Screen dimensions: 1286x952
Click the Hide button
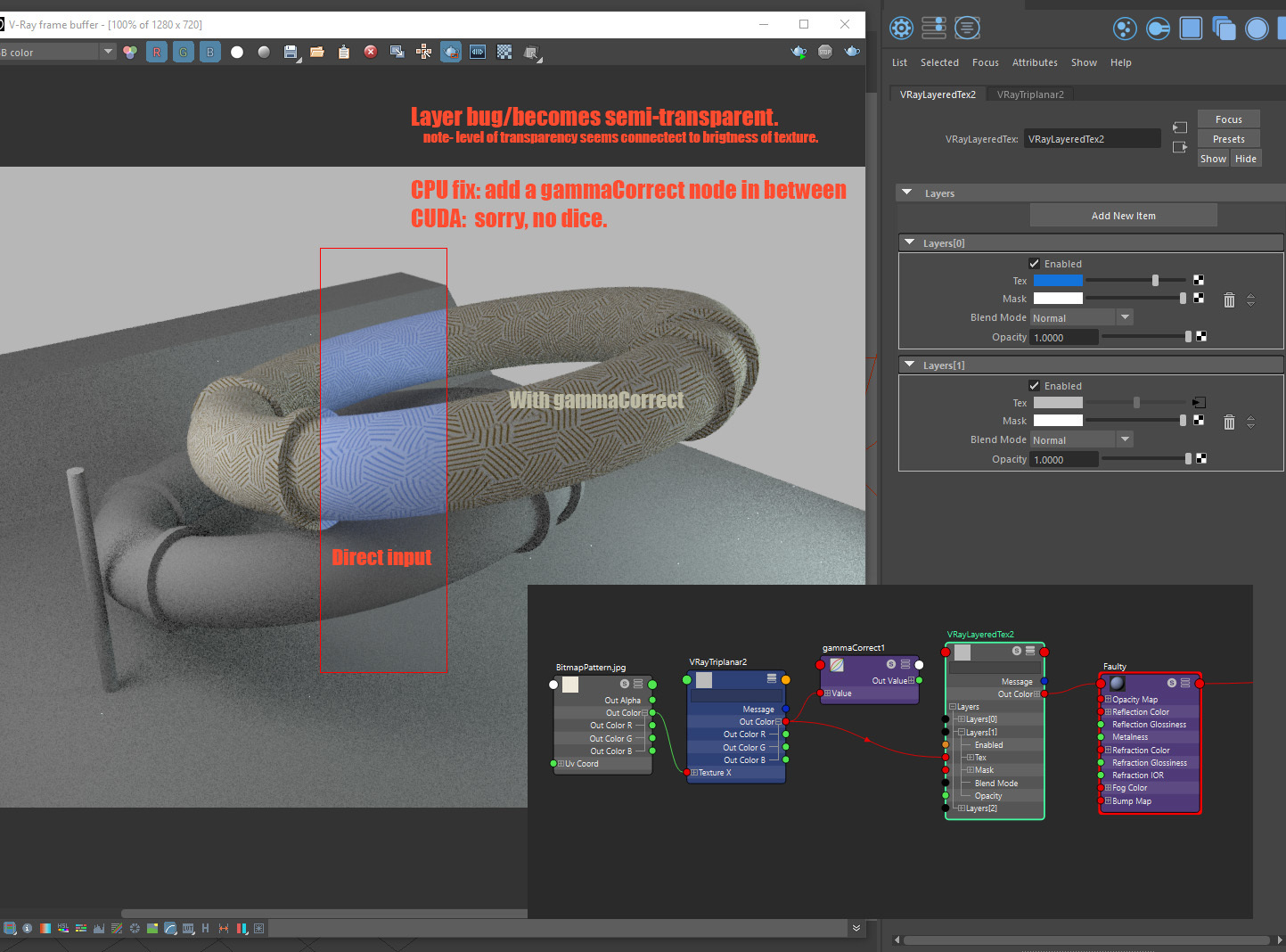pyautogui.click(x=1245, y=159)
